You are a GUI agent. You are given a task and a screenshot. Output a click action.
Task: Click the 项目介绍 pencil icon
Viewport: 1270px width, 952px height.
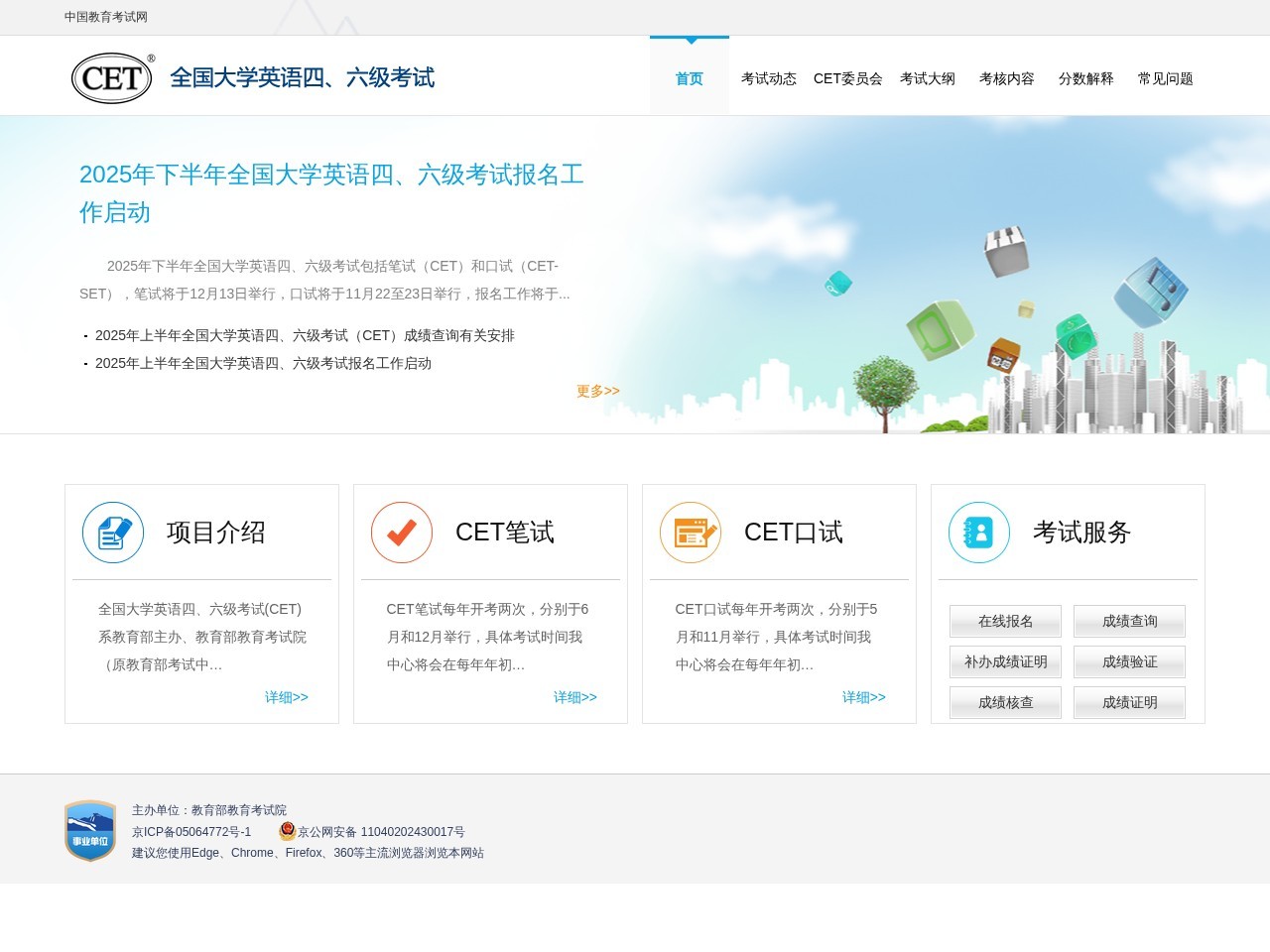click(112, 532)
